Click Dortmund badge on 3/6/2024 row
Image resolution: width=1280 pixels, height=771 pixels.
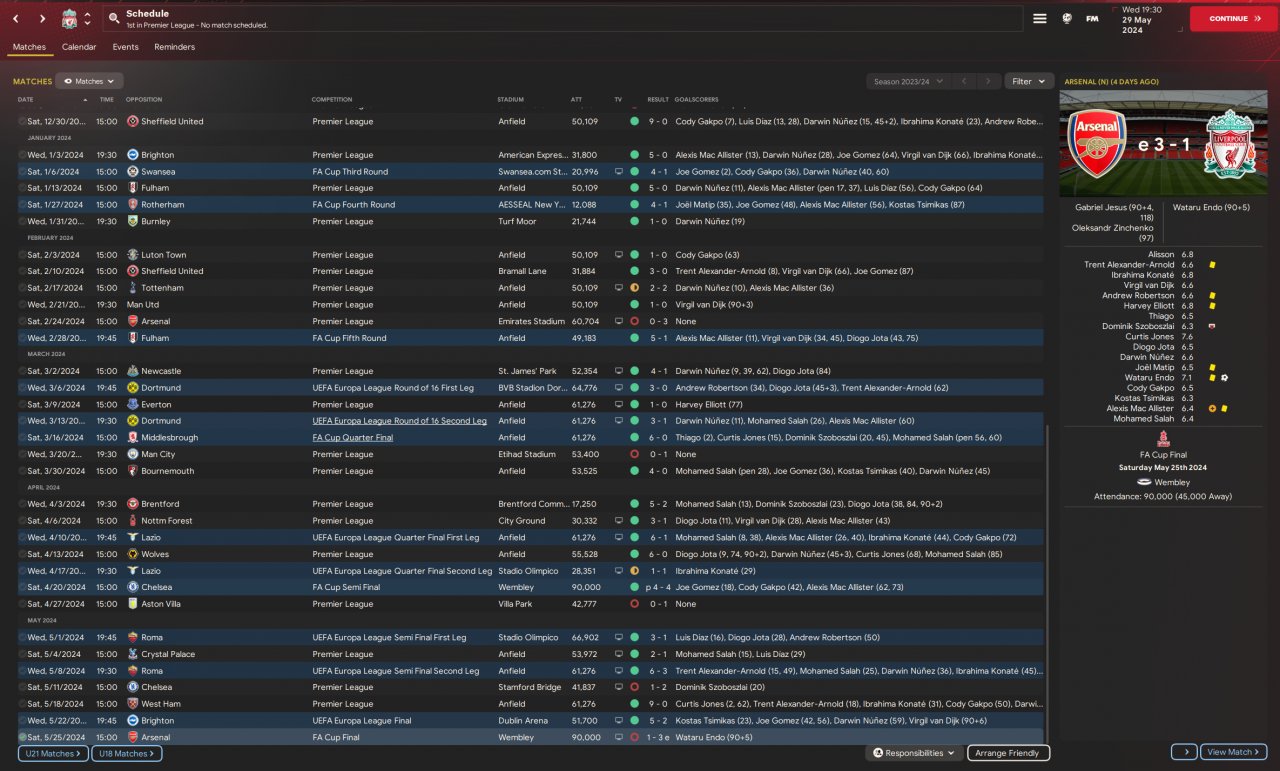point(133,388)
